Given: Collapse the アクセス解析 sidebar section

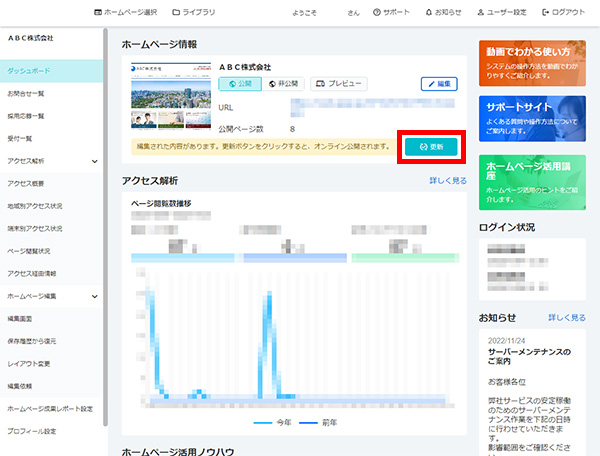Looking at the screenshot, I should coord(93,160).
